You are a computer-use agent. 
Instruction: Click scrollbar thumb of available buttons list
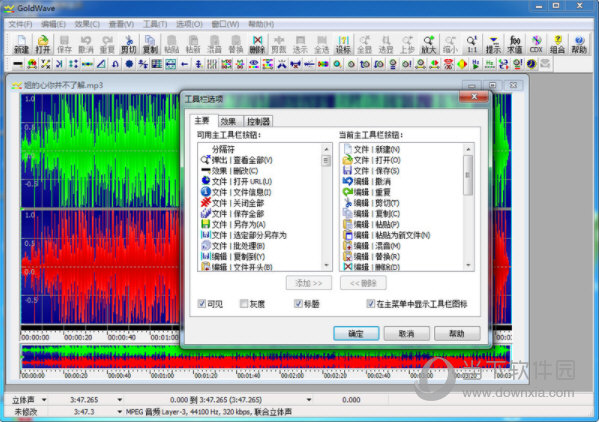pos(326,160)
